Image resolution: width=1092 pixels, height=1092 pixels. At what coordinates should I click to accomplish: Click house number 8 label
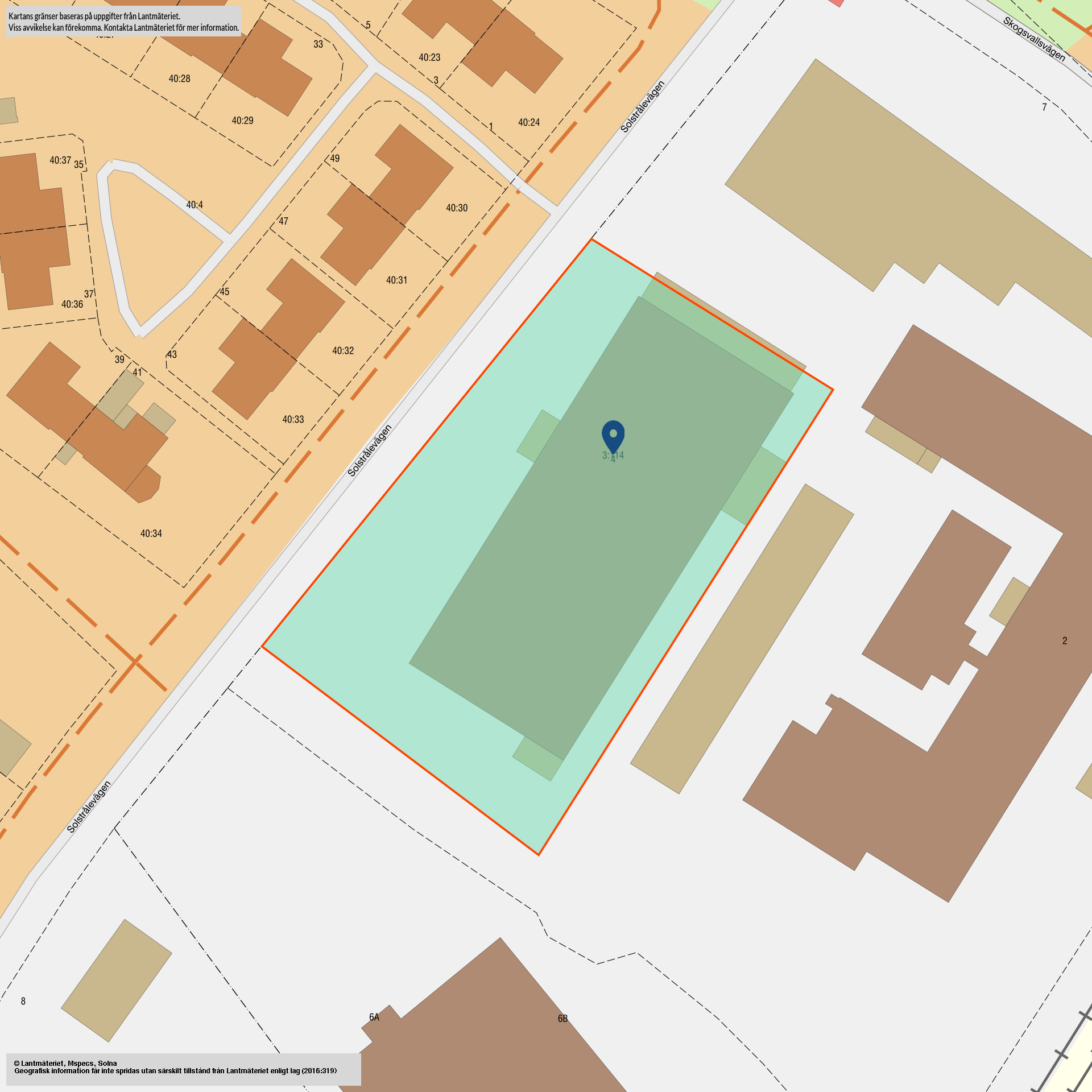click(x=23, y=1001)
